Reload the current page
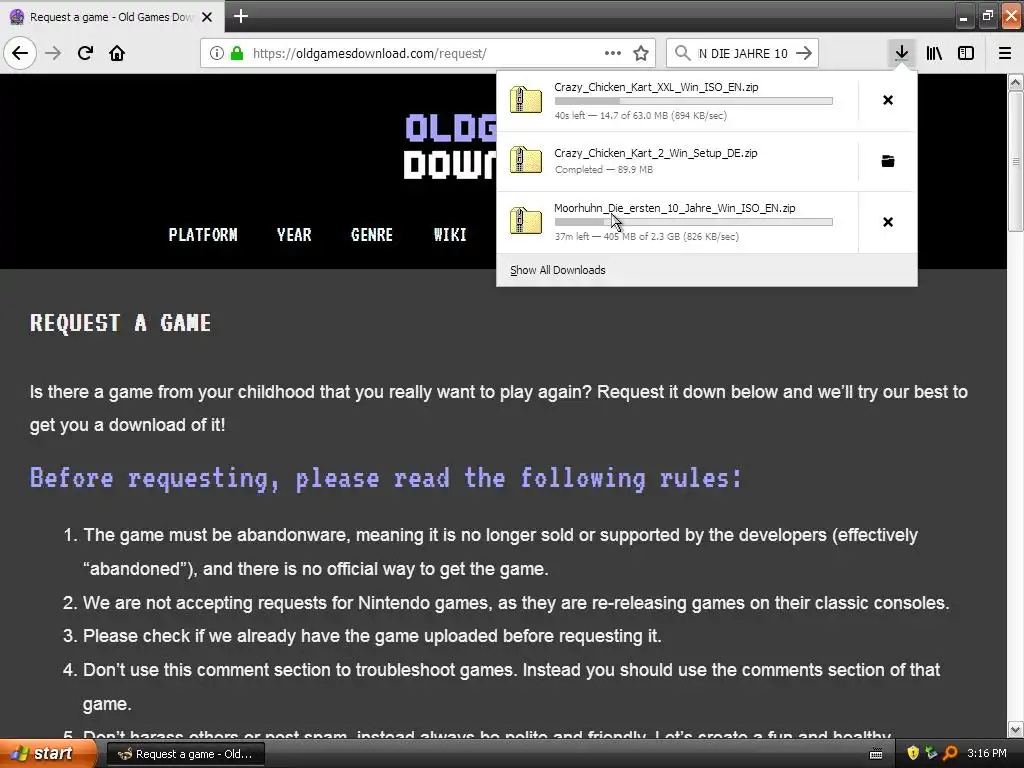This screenshot has width=1024, height=768. [85, 53]
